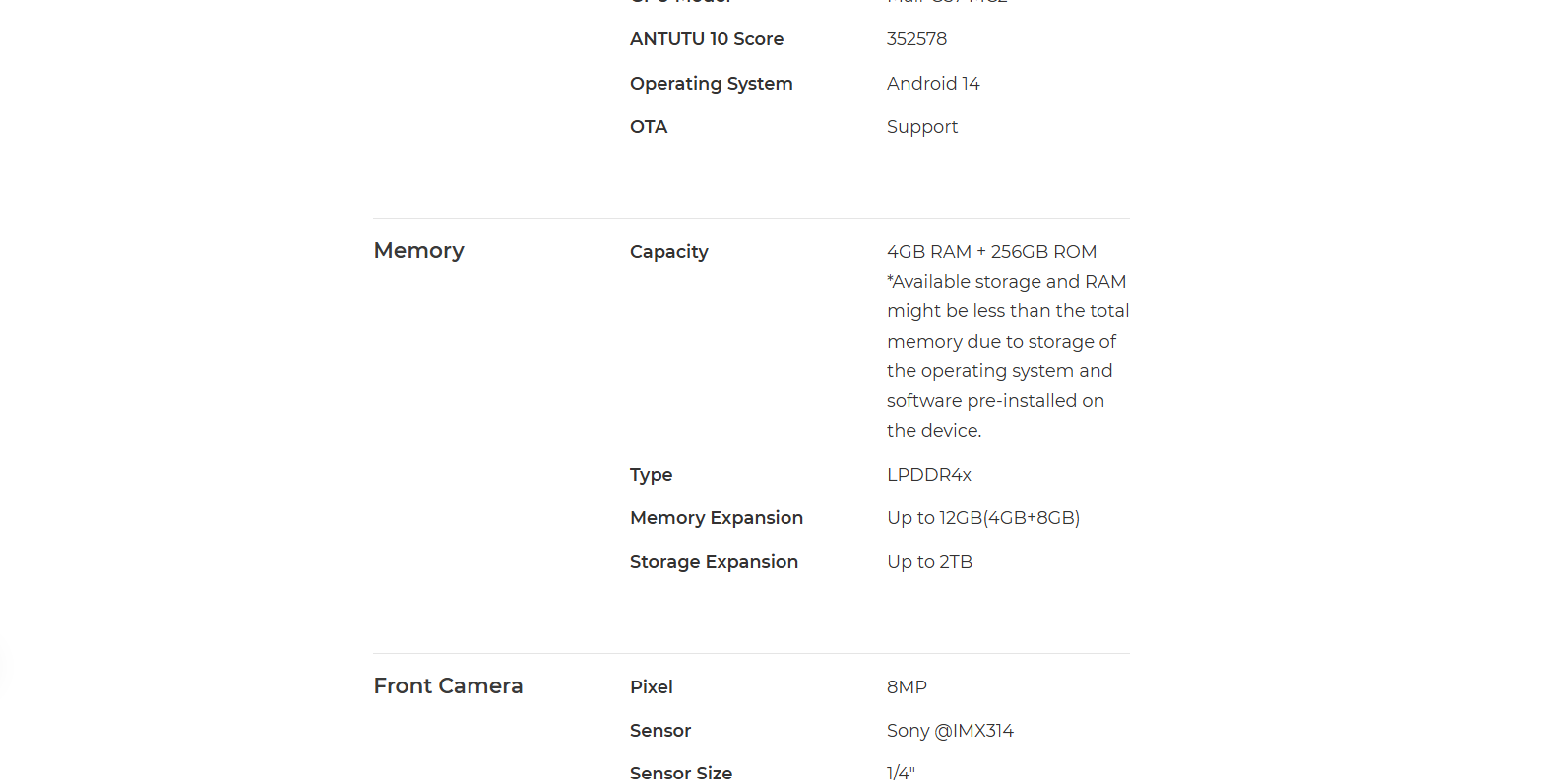Click the Memory section heading
The height and width of the screenshot is (780, 1568).
click(418, 251)
